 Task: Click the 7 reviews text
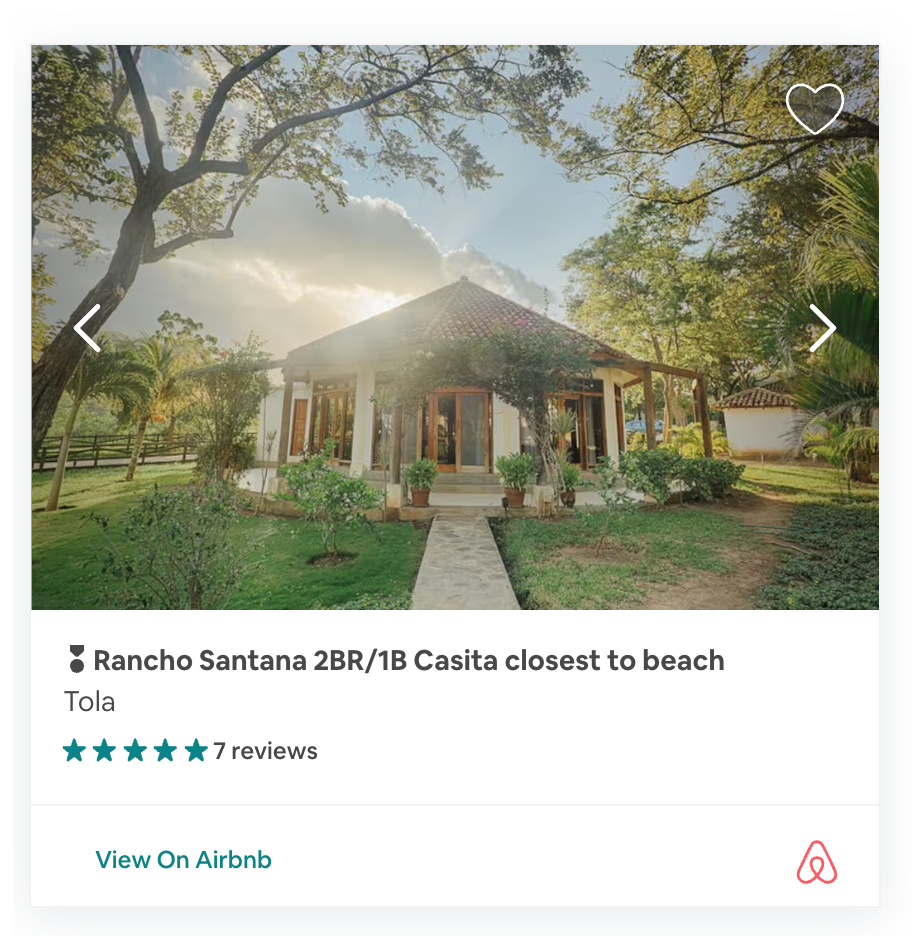point(265,751)
